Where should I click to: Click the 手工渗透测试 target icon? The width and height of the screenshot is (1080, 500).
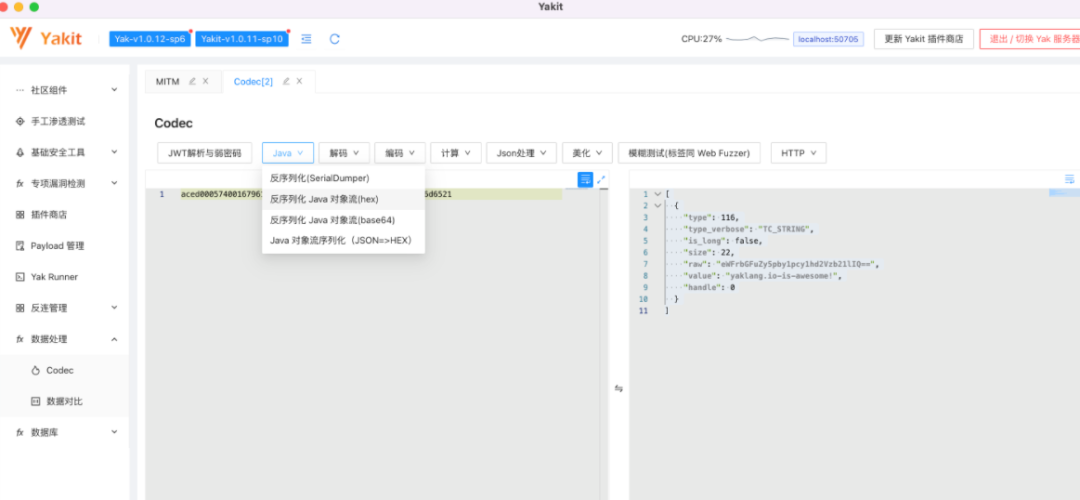[x=20, y=121]
